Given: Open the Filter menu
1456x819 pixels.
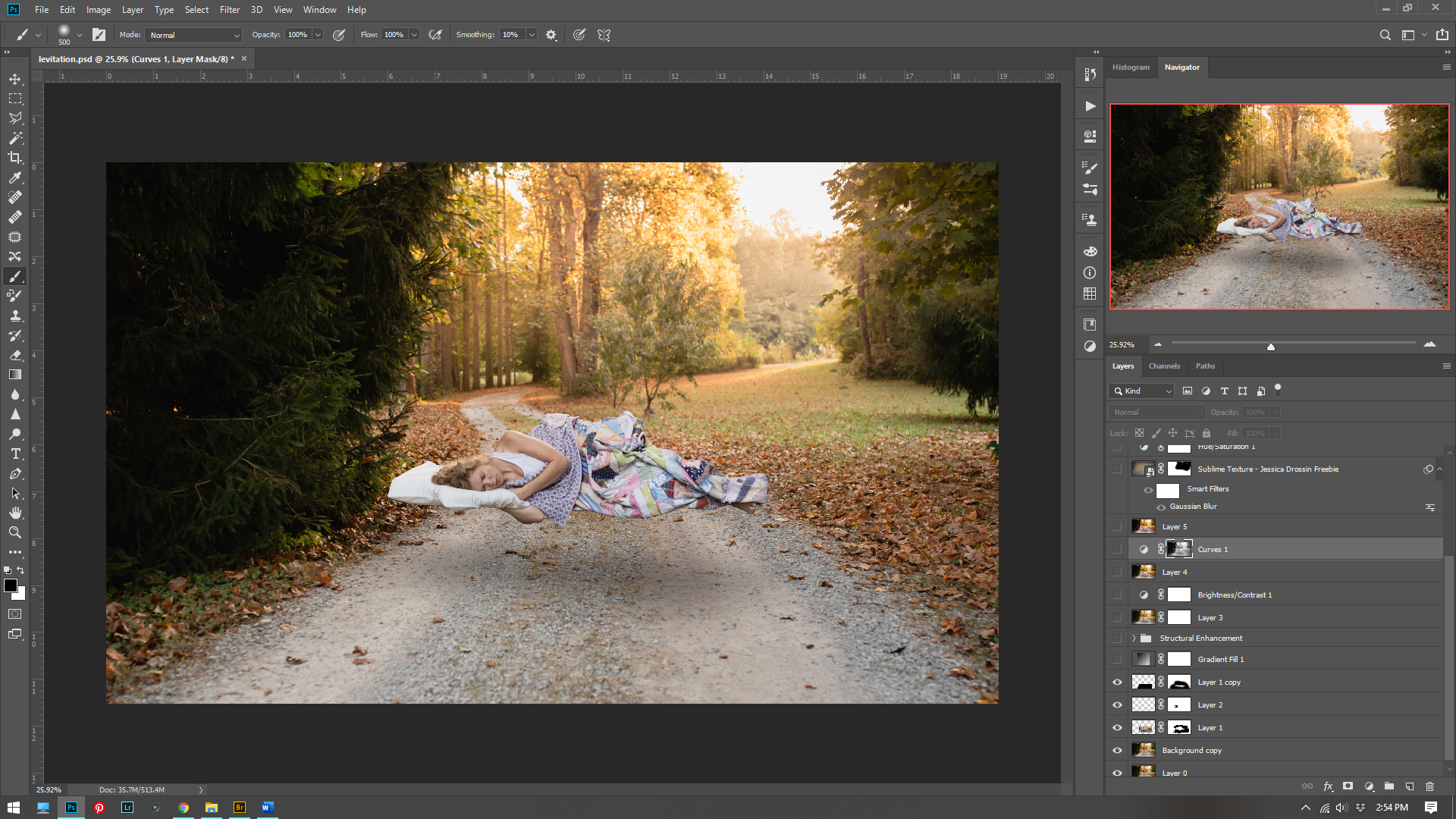Looking at the screenshot, I should pyautogui.click(x=229, y=10).
